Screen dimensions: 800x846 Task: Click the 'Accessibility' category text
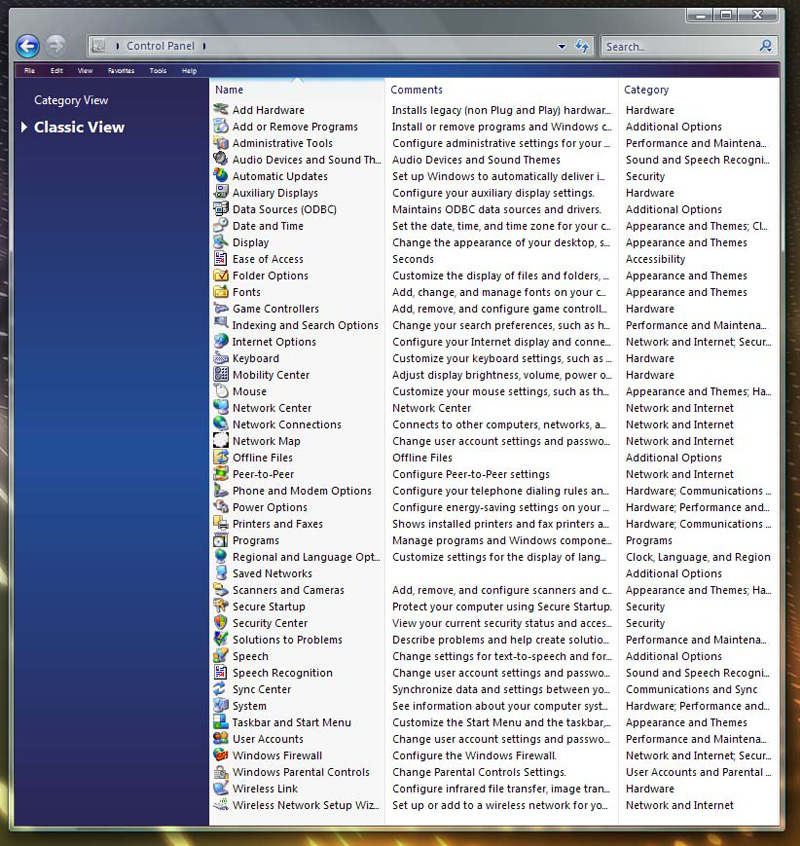click(655, 259)
